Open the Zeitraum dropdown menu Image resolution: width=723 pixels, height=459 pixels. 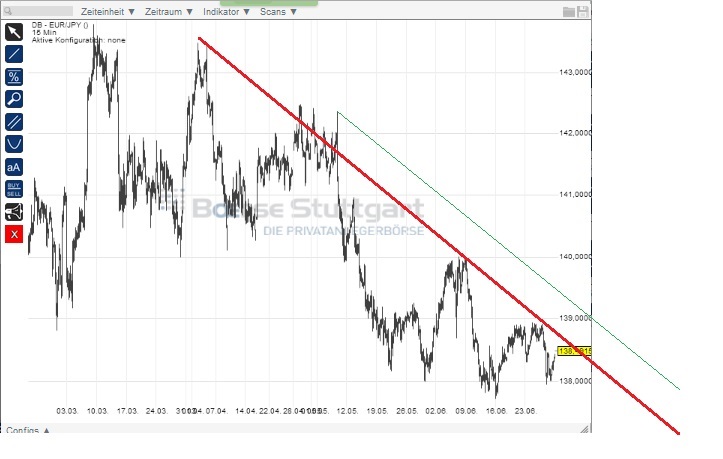point(169,12)
